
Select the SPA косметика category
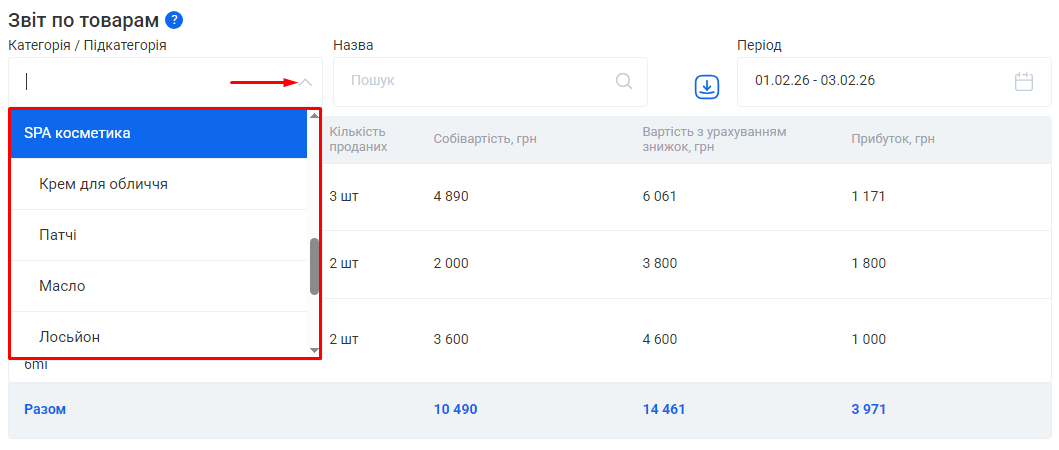click(158, 133)
